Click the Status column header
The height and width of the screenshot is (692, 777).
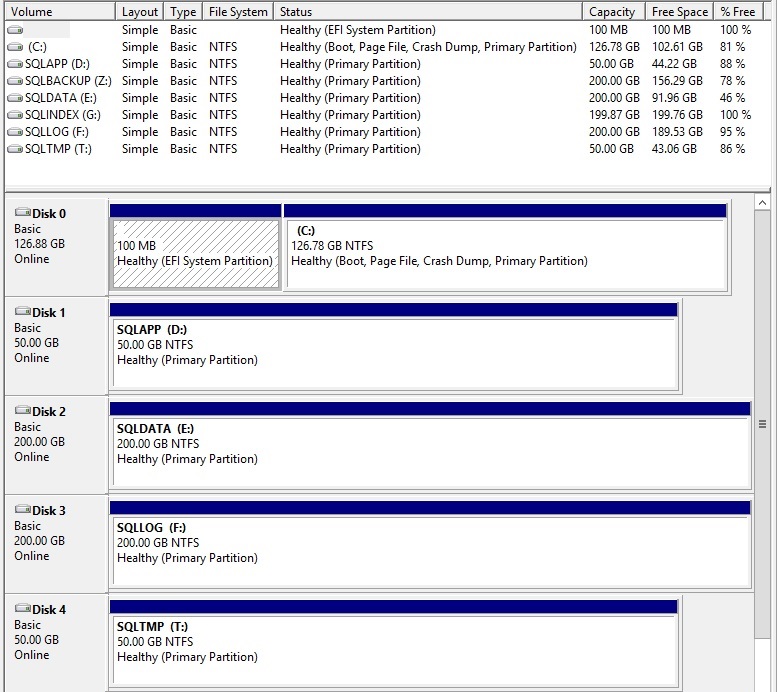pyautogui.click(x=428, y=12)
